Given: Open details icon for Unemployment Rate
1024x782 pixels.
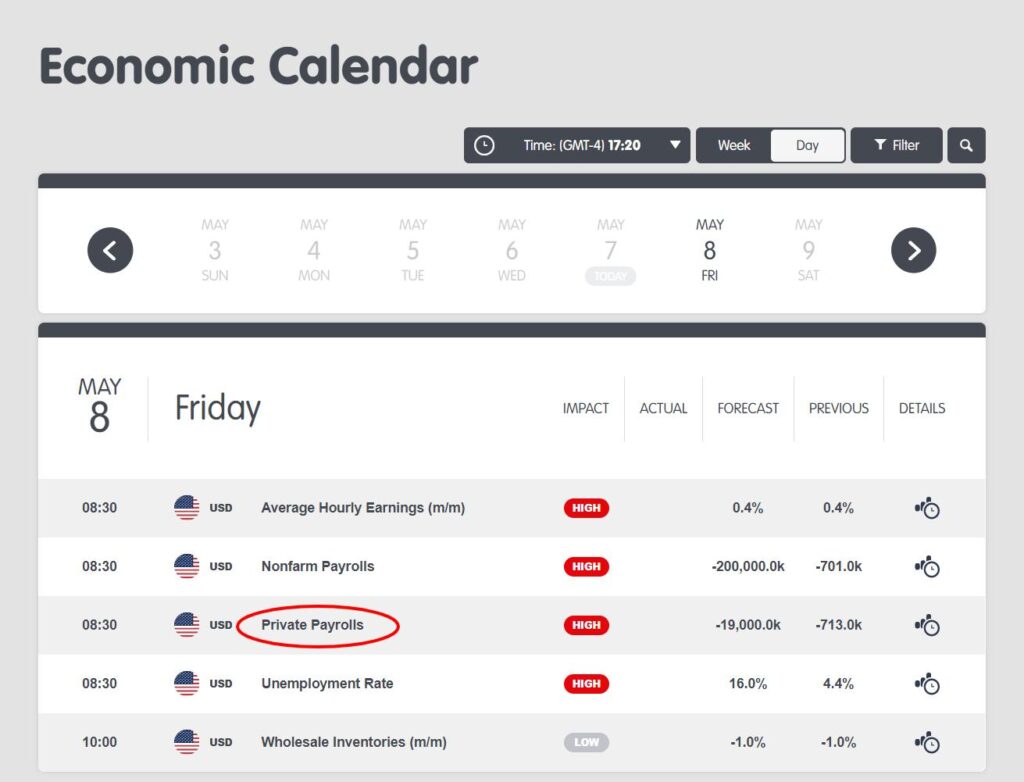Looking at the screenshot, I should [x=927, y=684].
